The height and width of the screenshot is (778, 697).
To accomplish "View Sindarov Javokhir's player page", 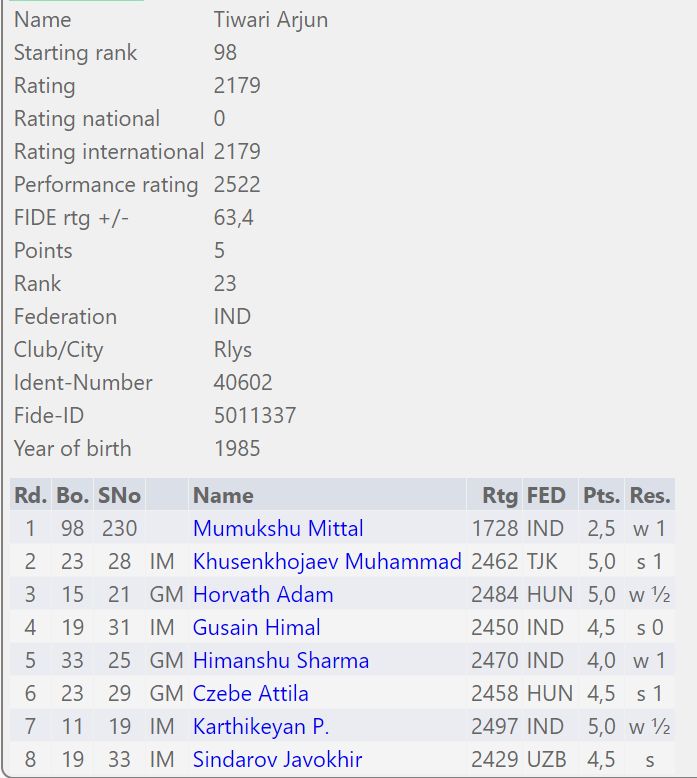I will [x=263, y=759].
